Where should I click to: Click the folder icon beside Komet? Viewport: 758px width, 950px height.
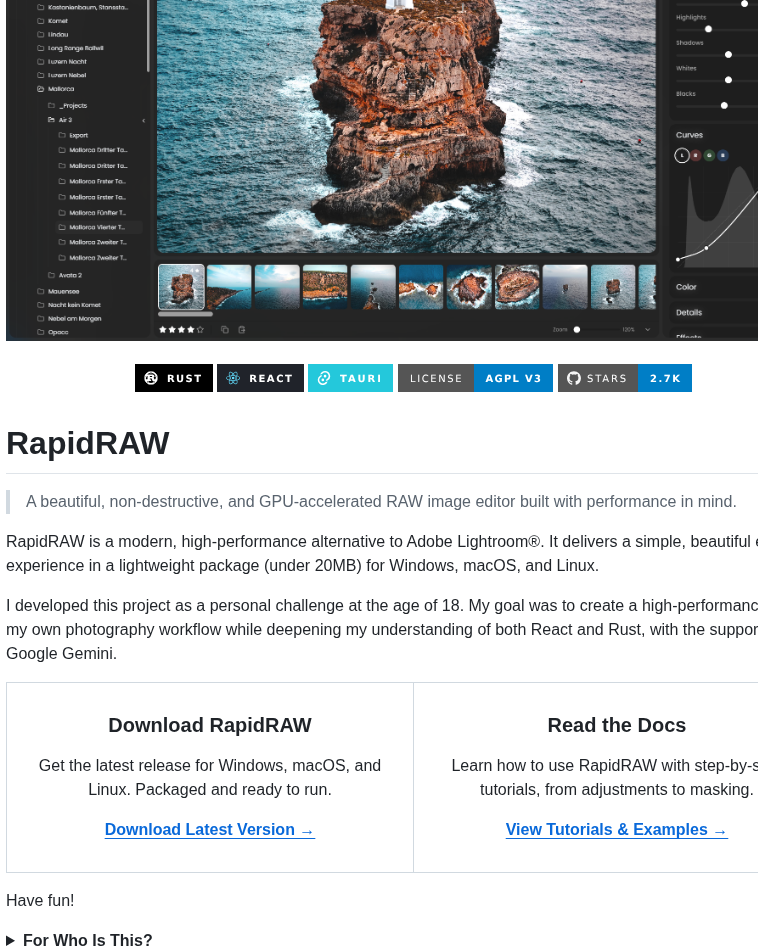[x=41, y=21]
